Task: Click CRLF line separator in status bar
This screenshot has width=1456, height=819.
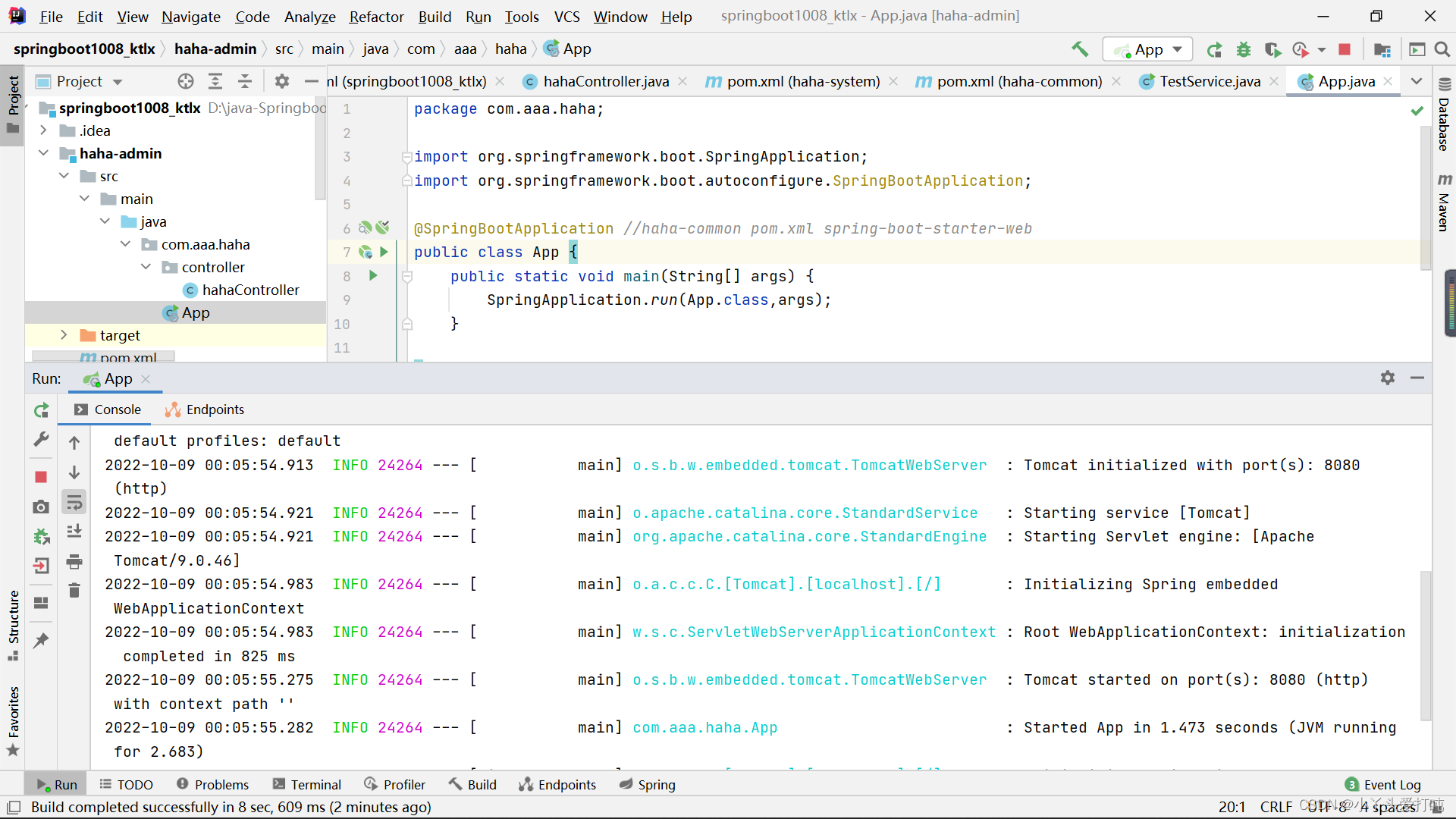Action: [1276, 807]
